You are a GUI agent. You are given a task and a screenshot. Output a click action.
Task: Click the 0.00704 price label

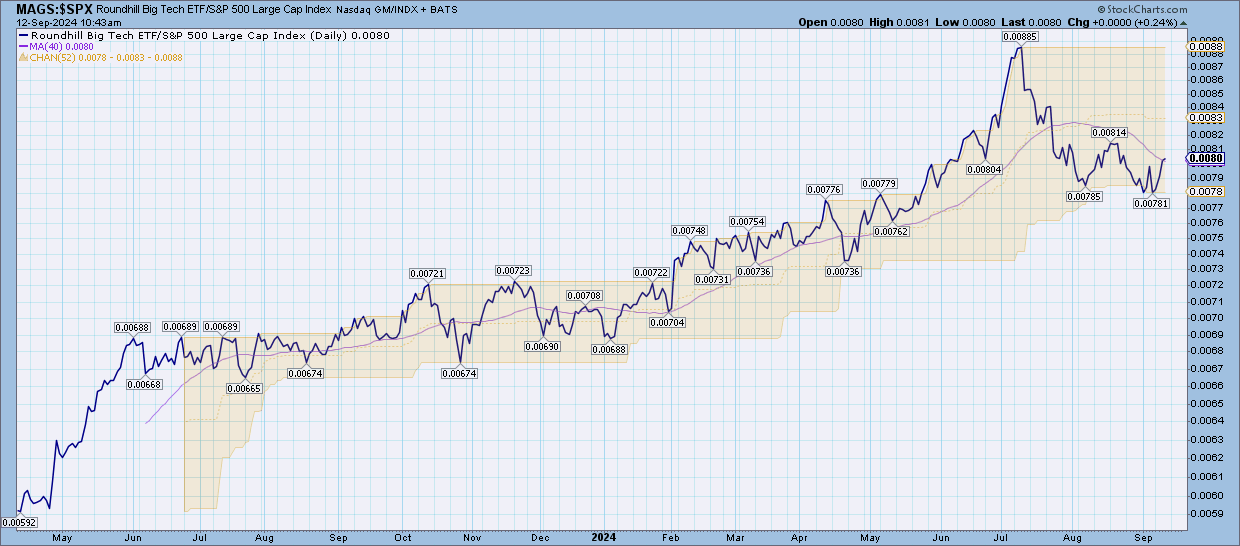pyautogui.click(x=666, y=322)
